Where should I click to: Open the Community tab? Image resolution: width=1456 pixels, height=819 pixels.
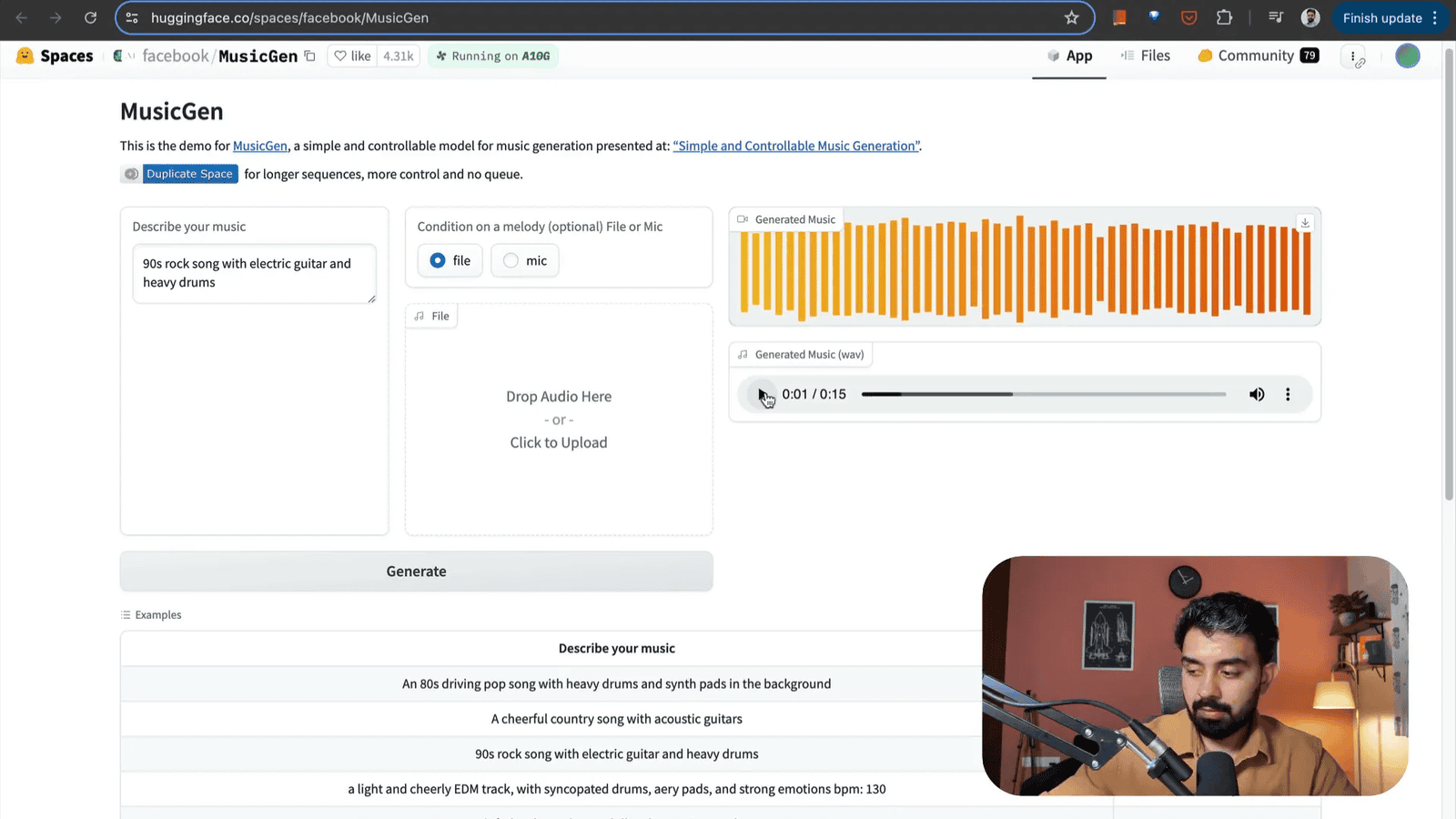(1257, 56)
